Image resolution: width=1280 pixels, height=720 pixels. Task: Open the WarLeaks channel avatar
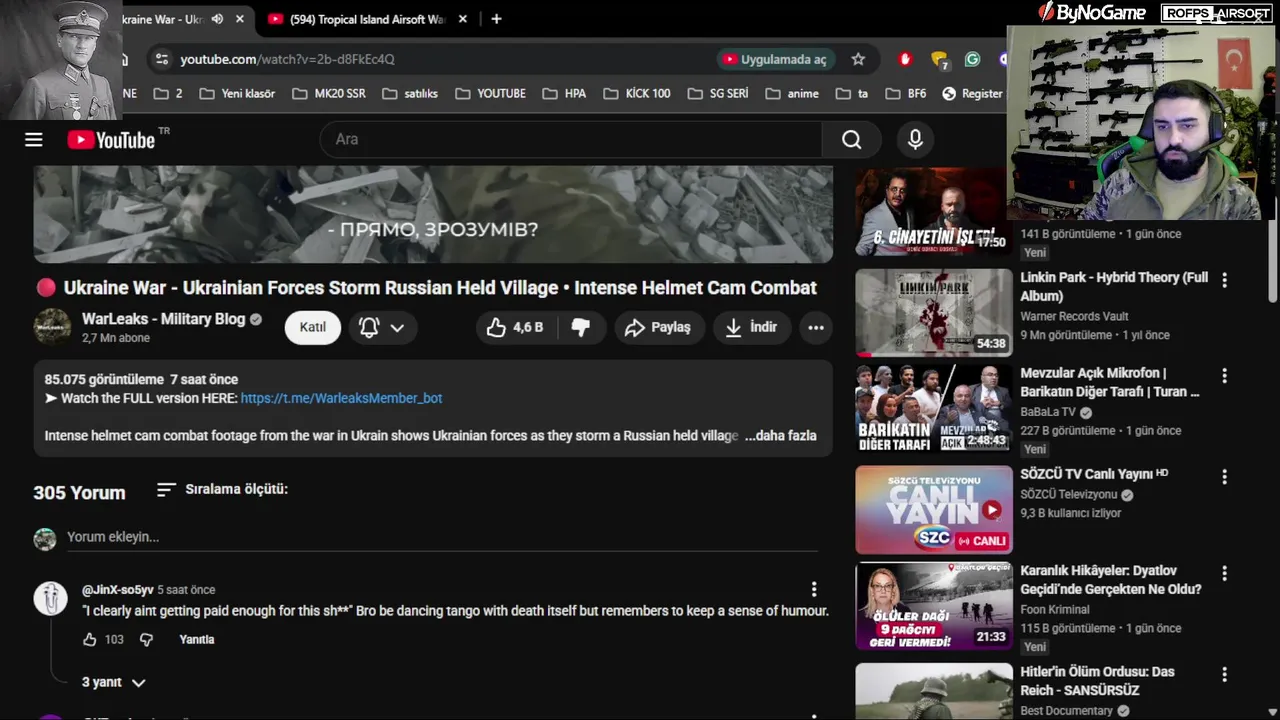pyautogui.click(x=52, y=327)
